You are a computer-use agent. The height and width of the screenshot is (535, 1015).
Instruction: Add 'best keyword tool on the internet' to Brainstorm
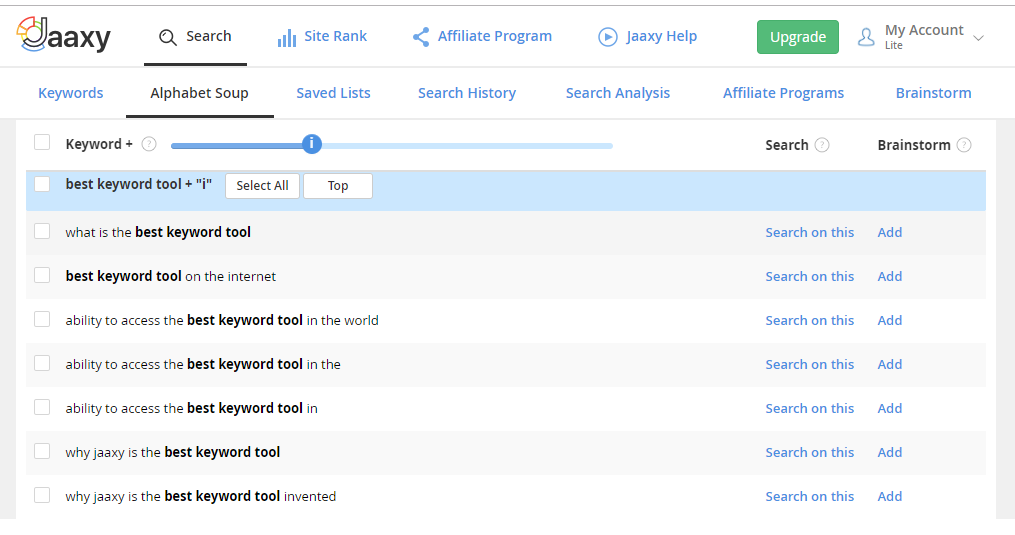889,277
